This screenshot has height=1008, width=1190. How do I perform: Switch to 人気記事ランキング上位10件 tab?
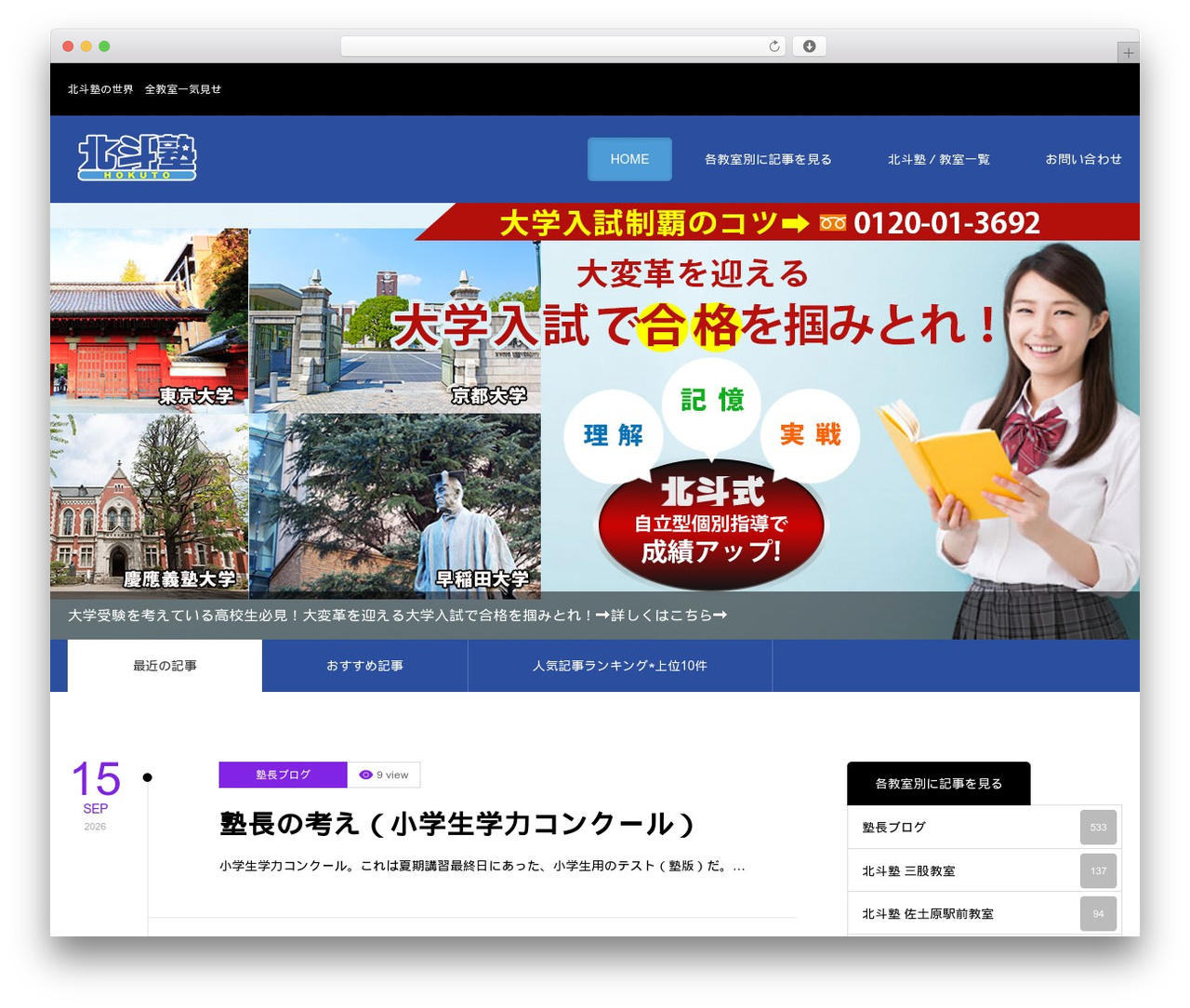click(x=620, y=666)
